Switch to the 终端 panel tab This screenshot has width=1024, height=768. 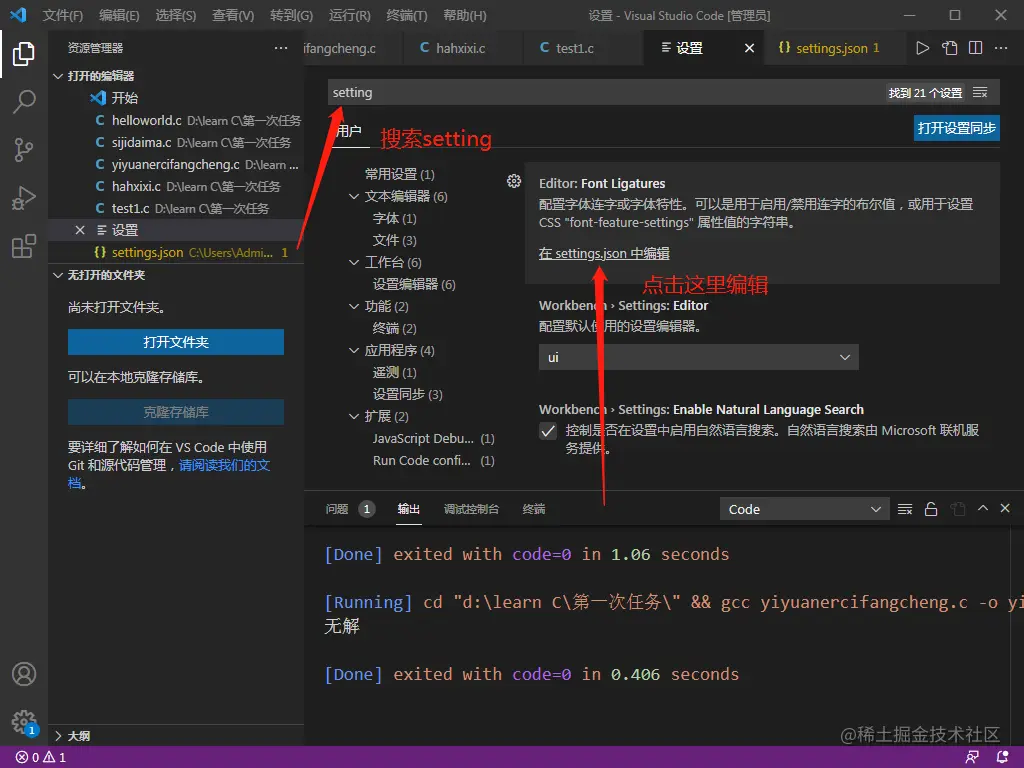pos(534,509)
